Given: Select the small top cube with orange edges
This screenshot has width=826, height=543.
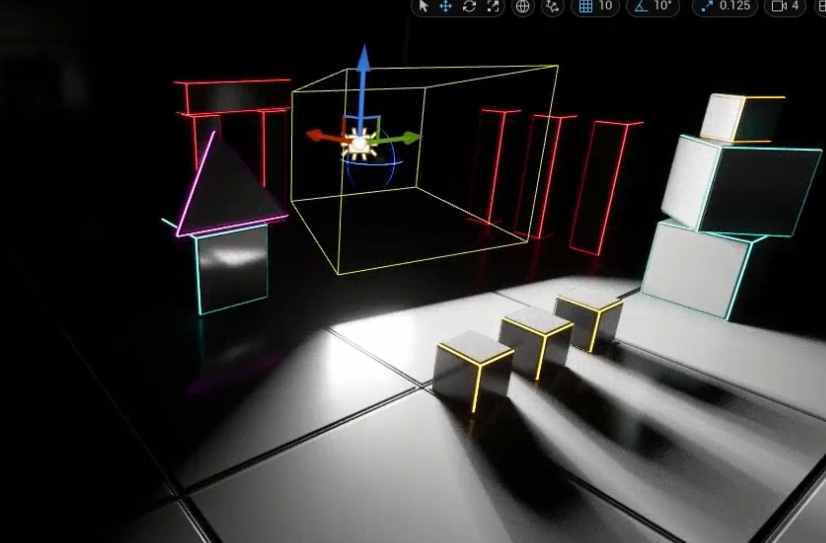Looking at the screenshot, I should [x=742, y=119].
